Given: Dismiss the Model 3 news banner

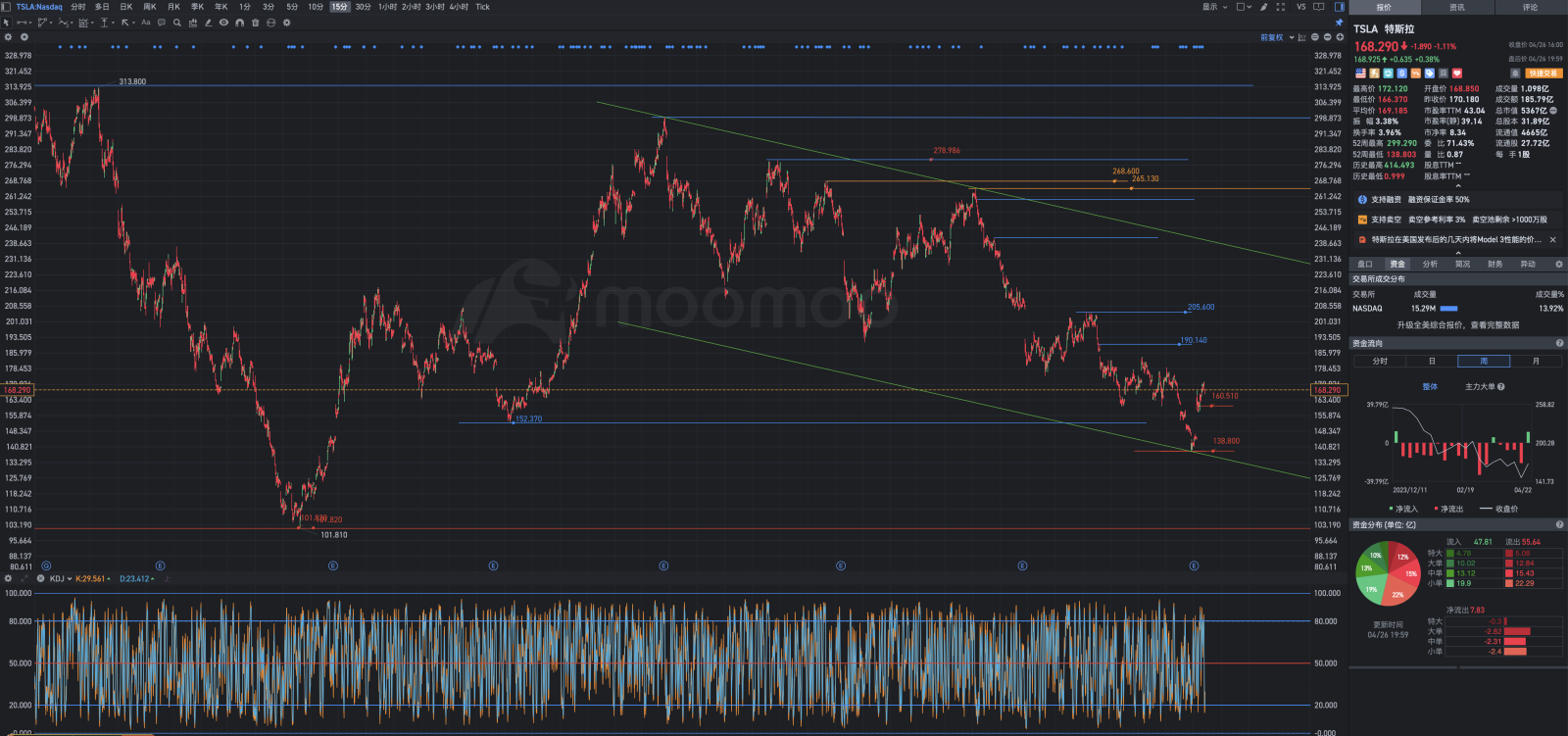Looking at the screenshot, I should coord(1552,239).
